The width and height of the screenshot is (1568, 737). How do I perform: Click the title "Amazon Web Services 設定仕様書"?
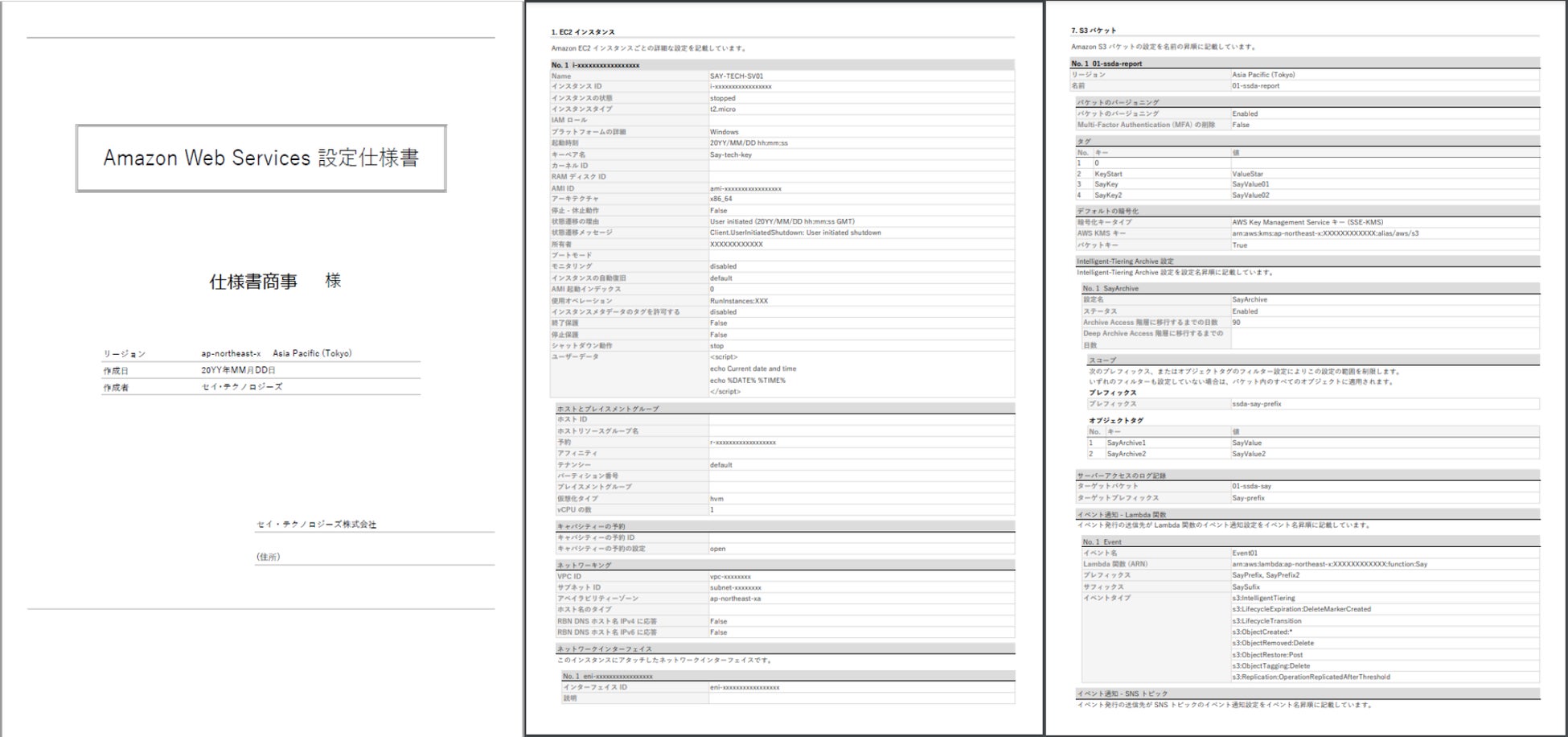(261, 158)
